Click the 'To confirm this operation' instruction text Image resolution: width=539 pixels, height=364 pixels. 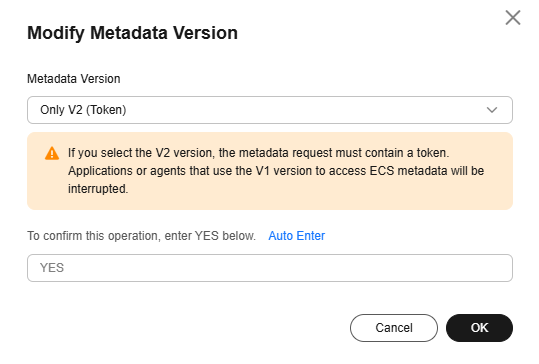(141, 236)
